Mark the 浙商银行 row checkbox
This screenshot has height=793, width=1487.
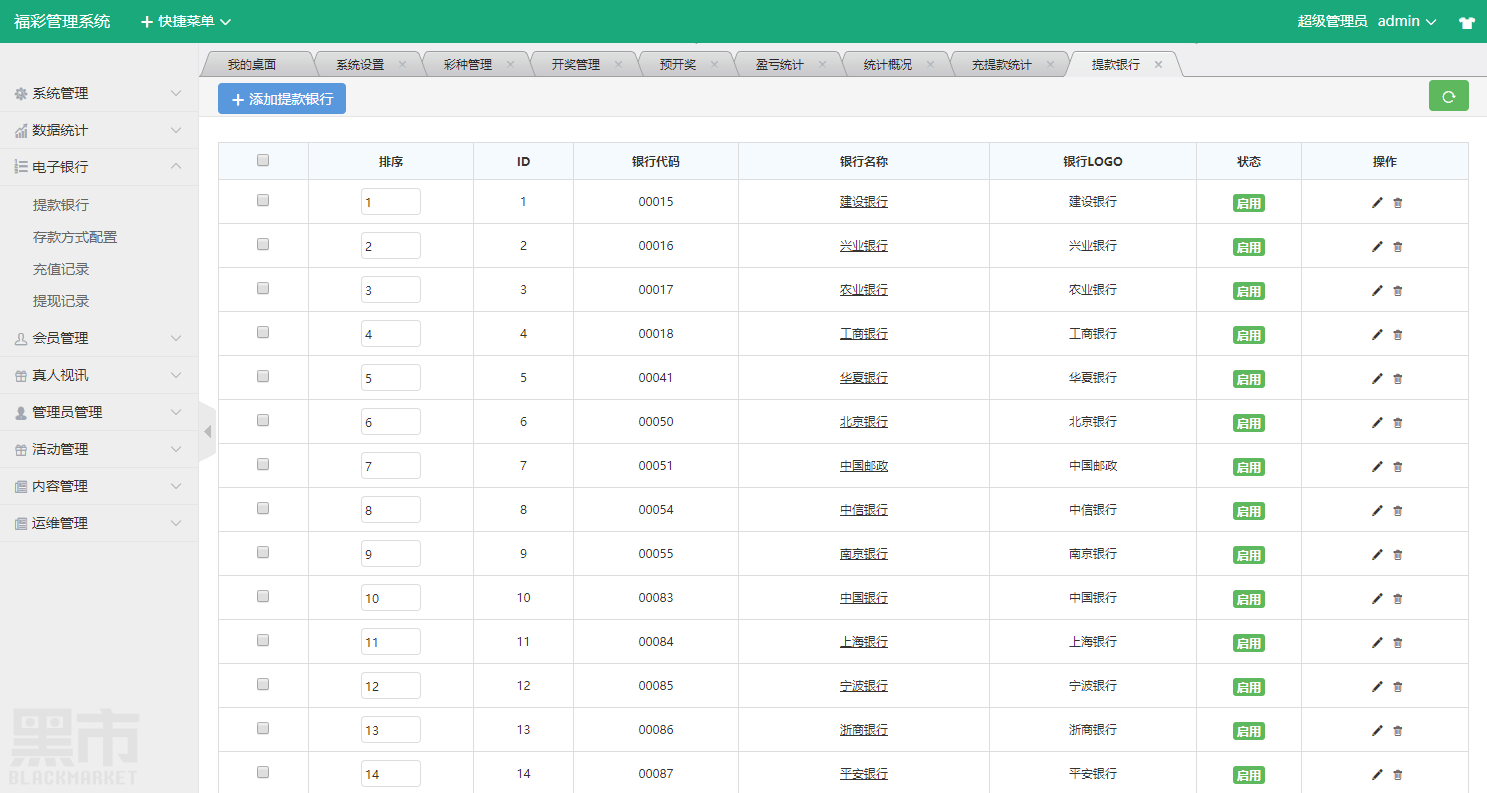pos(263,728)
